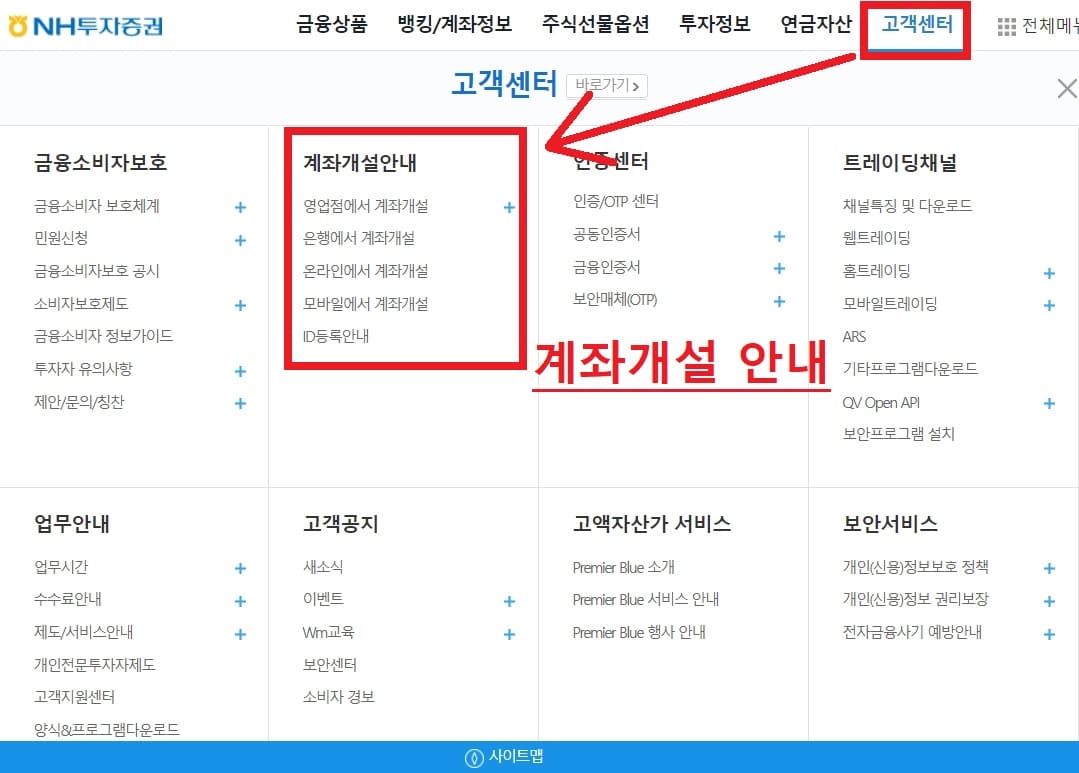Expand the QV Open API item
The image size is (1079, 773).
pos(1048,402)
